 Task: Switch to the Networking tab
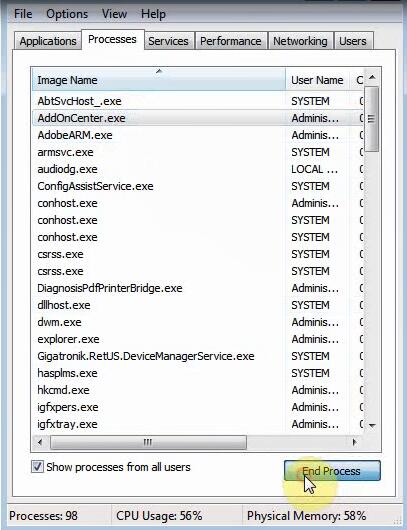coord(300,41)
